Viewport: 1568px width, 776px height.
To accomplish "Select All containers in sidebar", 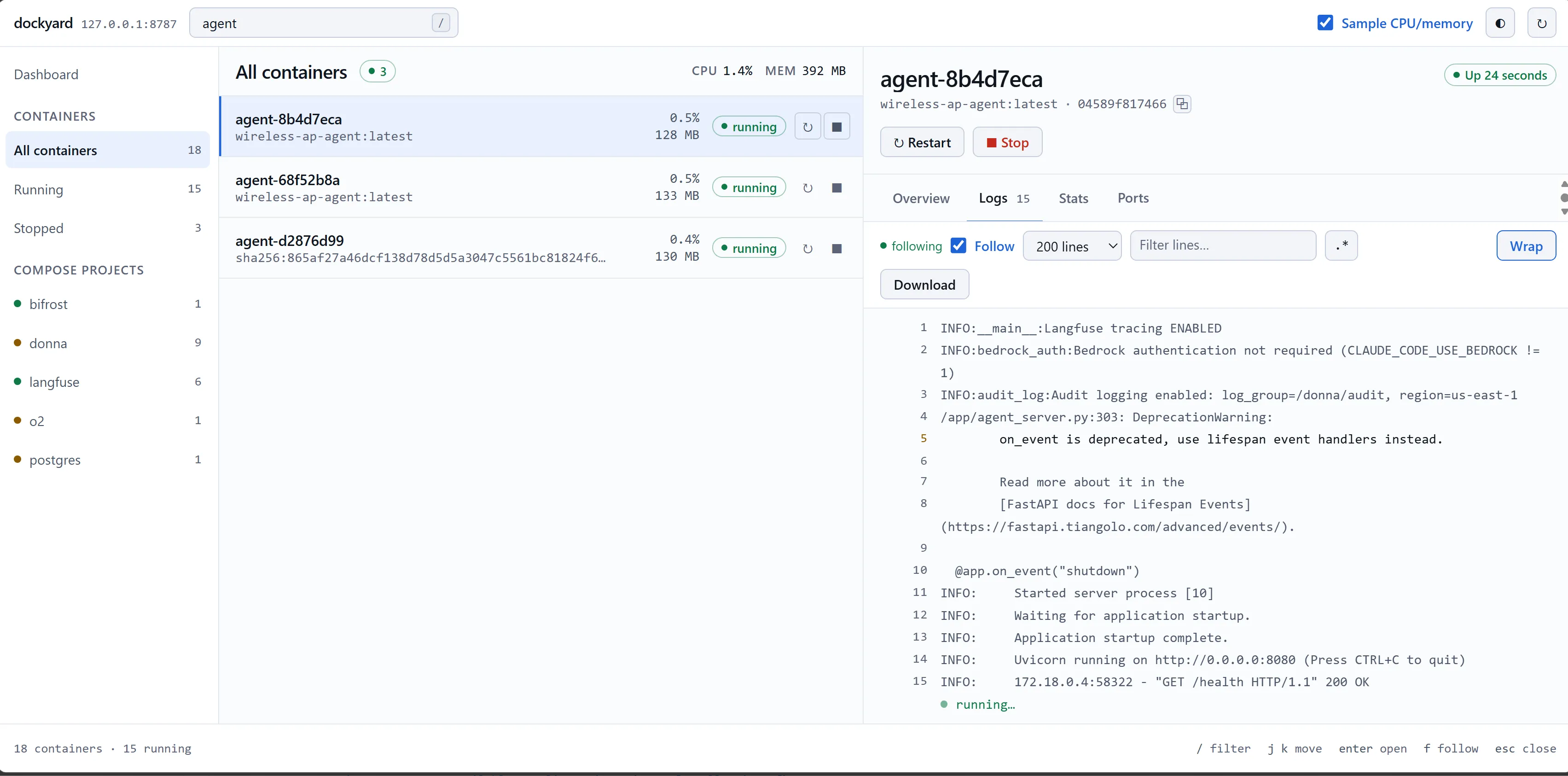I will pyautogui.click(x=108, y=150).
